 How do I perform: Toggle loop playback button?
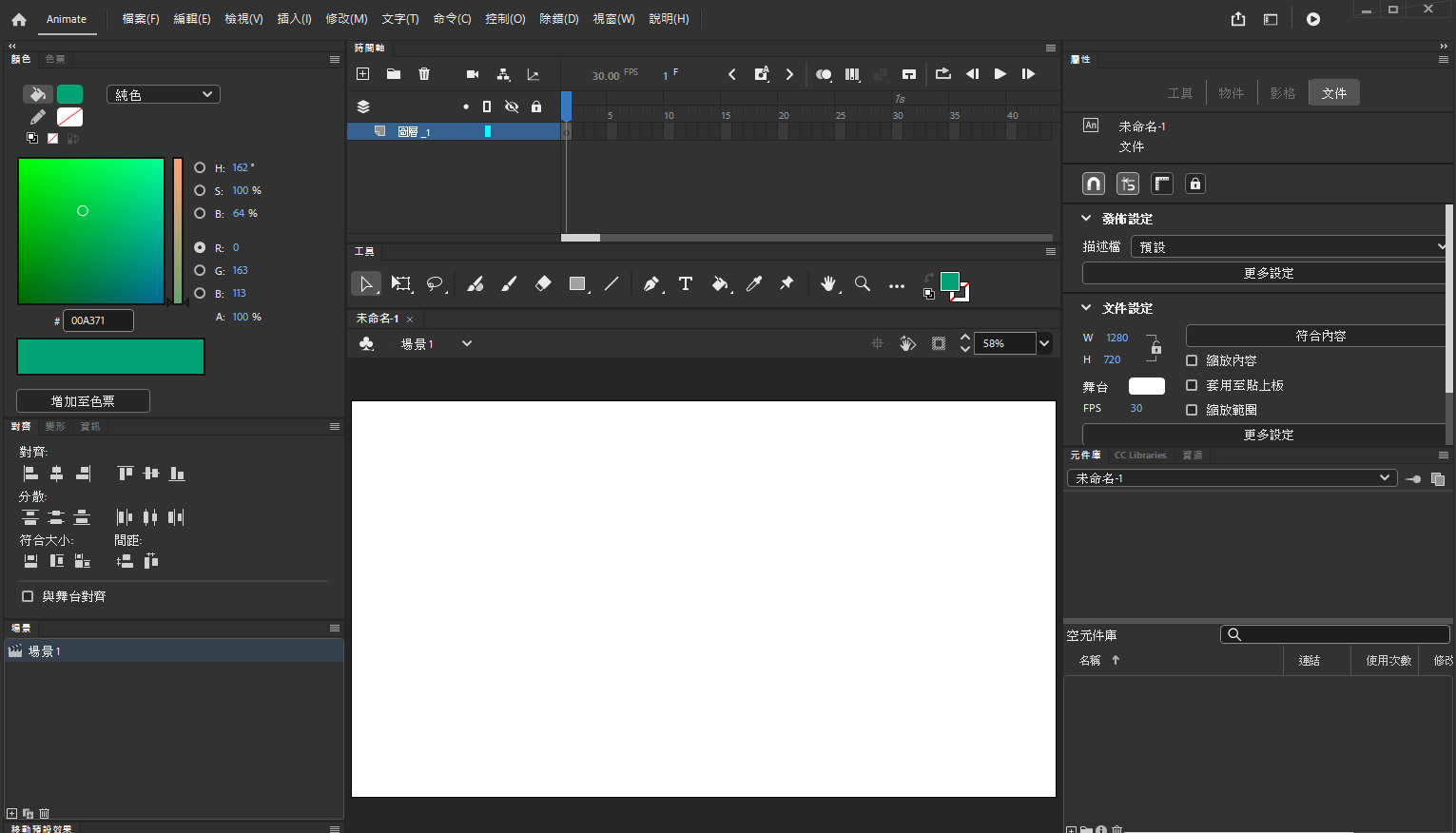pyautogui.click(x=942, y=74)
